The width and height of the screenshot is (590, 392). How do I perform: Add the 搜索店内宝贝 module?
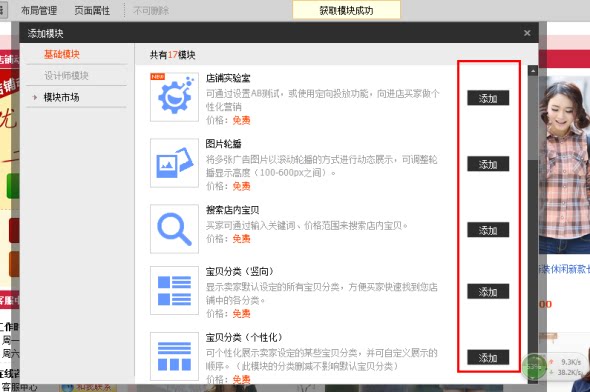coord(488,229)
